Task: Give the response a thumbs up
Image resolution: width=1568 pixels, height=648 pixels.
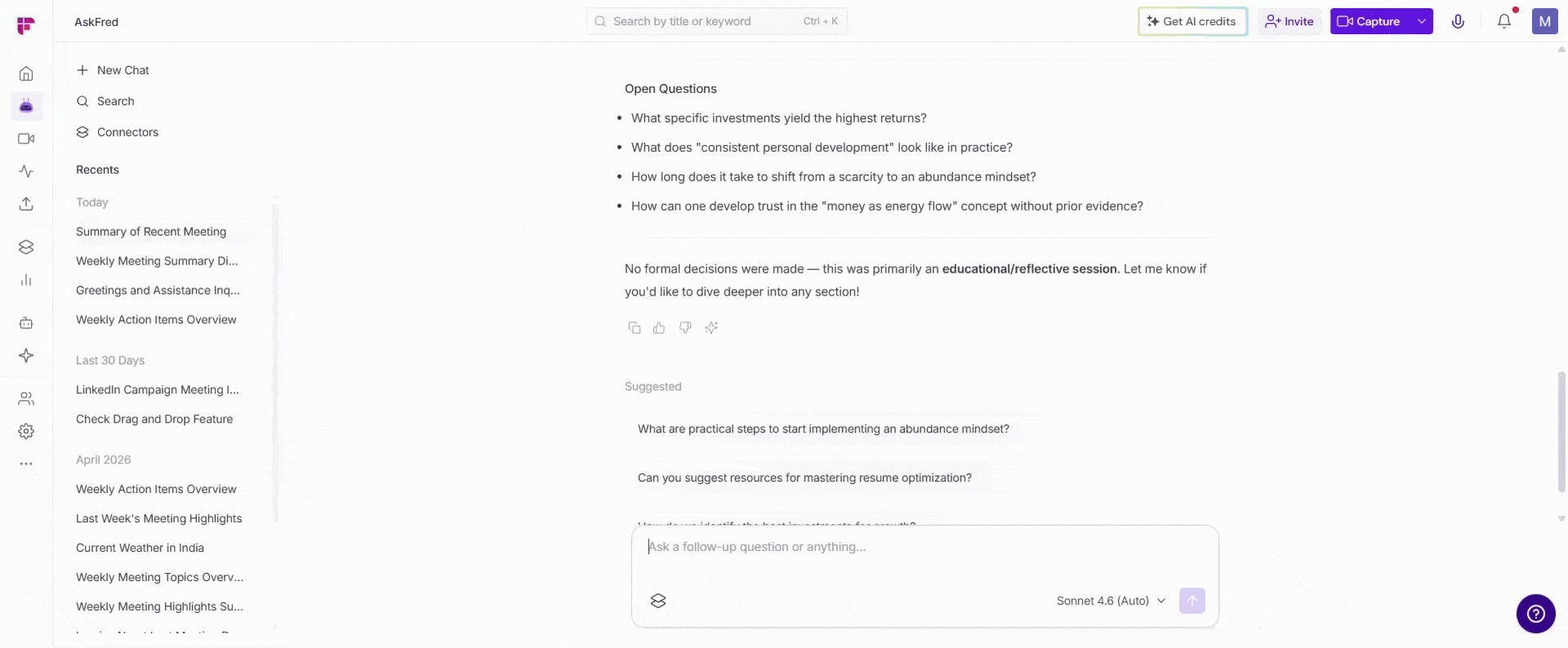Action: [x=659, y=327]
